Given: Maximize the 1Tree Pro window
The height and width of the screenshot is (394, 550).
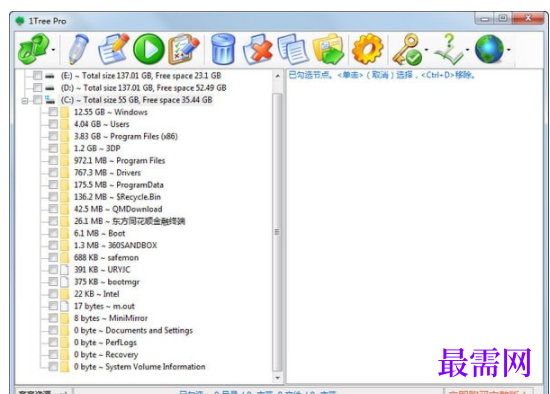Looking at the screenshot, I should tap(503, 18).
